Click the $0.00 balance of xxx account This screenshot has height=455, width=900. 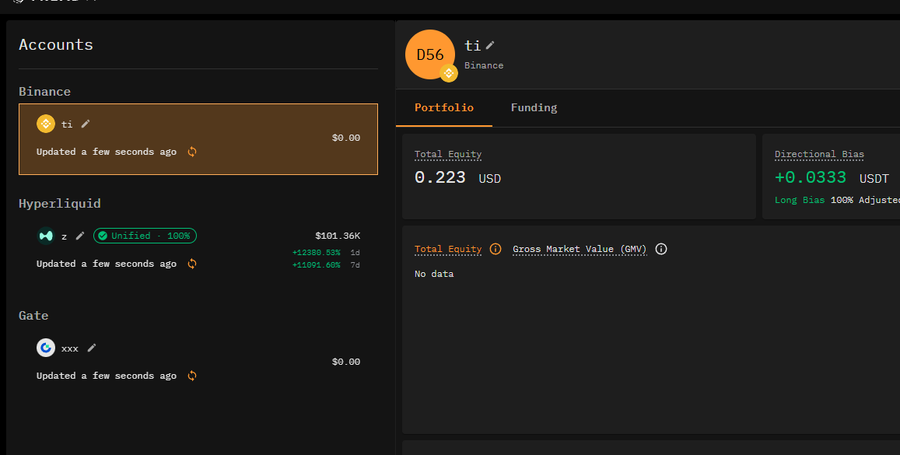point(346,361)
